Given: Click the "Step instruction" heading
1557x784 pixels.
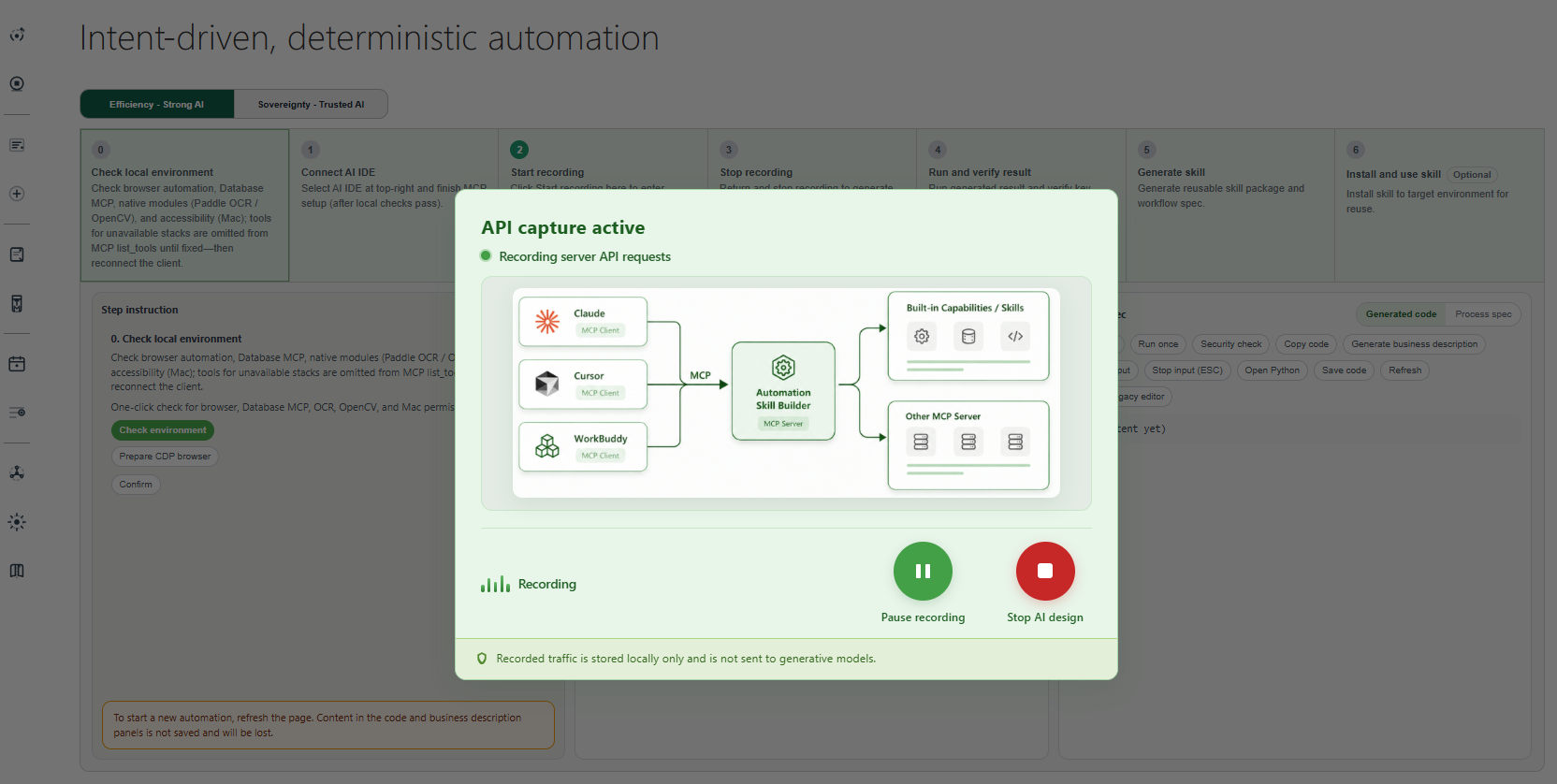Looking at the screenshot, I should (139, 310).
